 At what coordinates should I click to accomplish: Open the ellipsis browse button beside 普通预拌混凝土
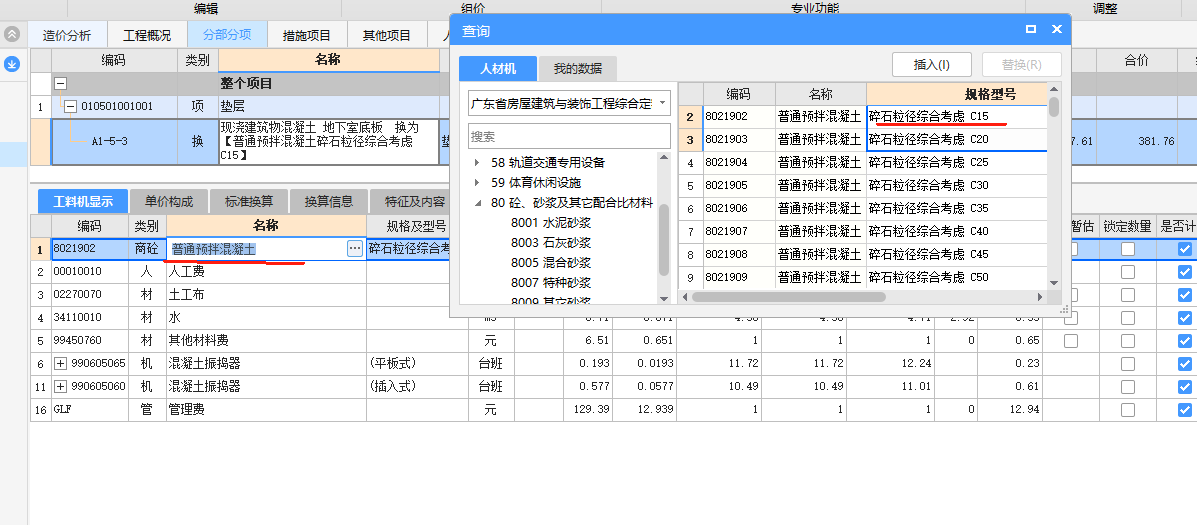[355, 248]
